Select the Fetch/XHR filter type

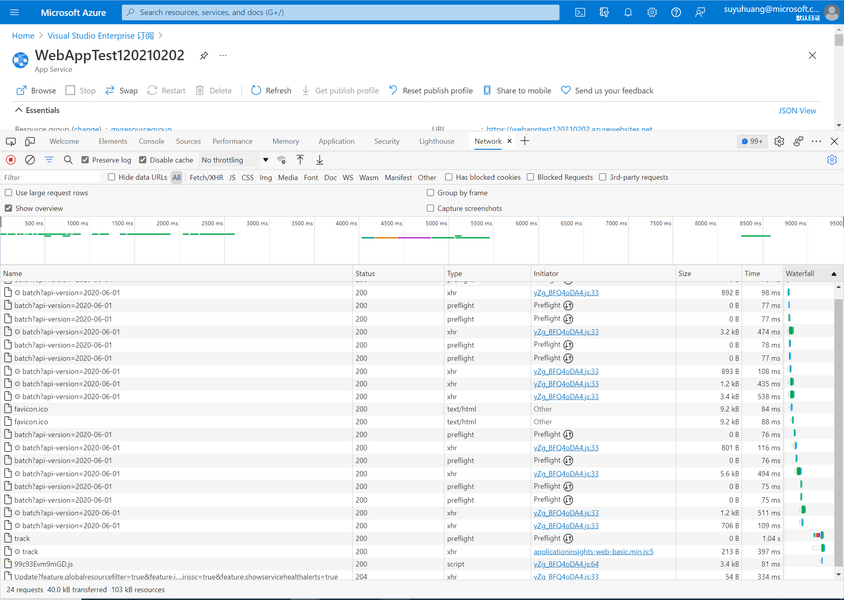(x=206, y=177)
